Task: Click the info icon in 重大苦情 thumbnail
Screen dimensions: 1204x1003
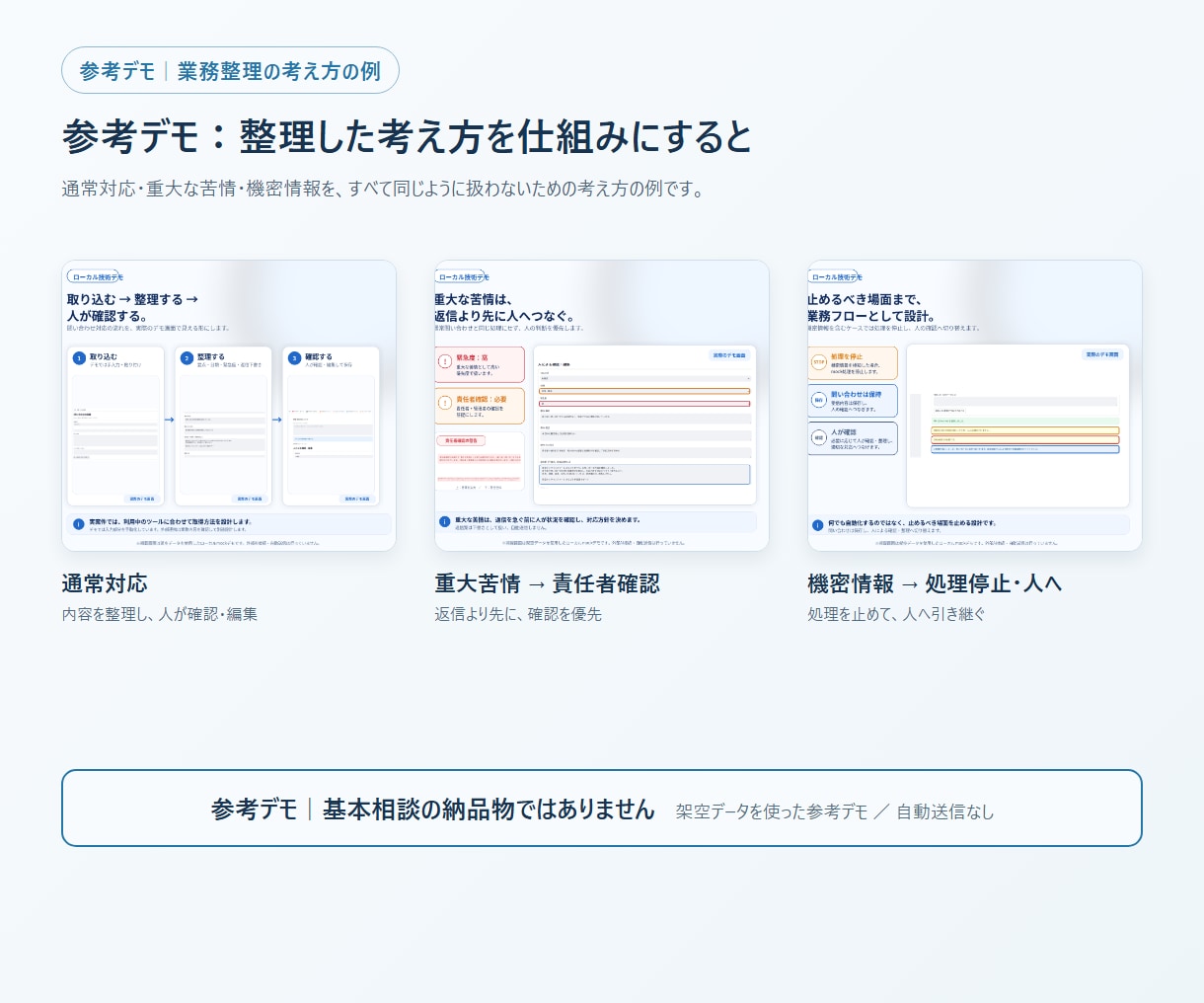Action: 445,521
